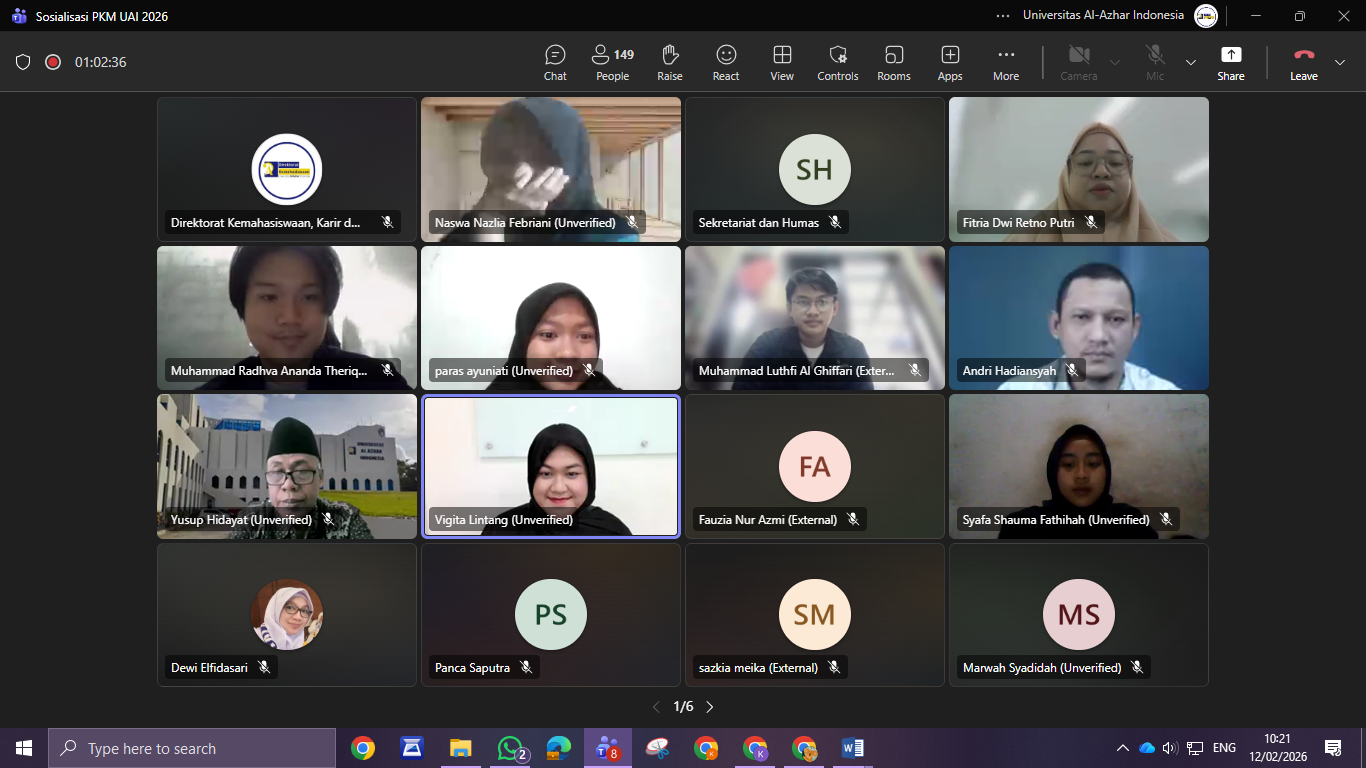The width and height of the screenshot is (1366, 768).
Task: Open the React emoji menu
Action: tap(726, 62)
